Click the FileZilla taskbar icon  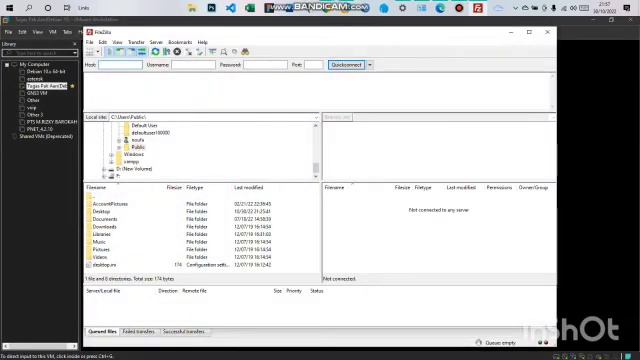click(x=478, y=8)
